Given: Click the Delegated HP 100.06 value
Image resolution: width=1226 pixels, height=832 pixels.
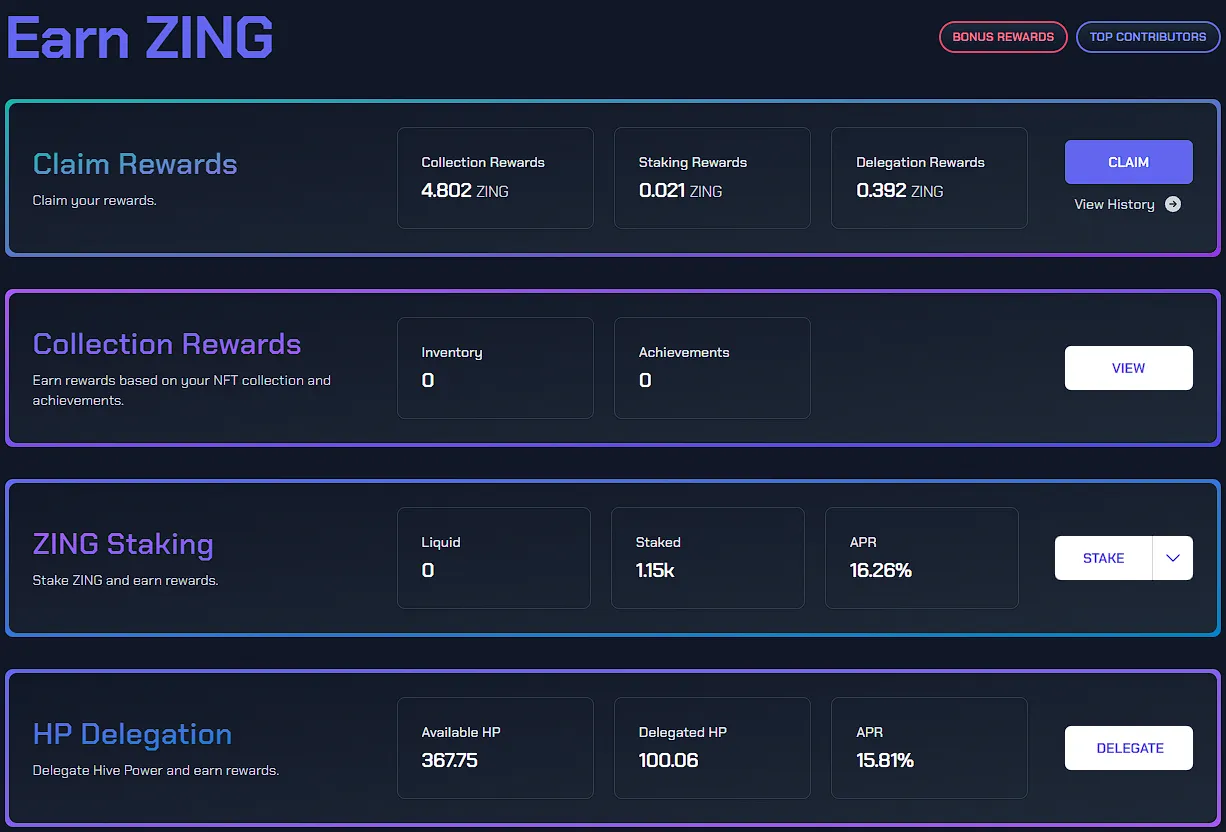Looking at the screenshot, I should [x=669, y=760].
